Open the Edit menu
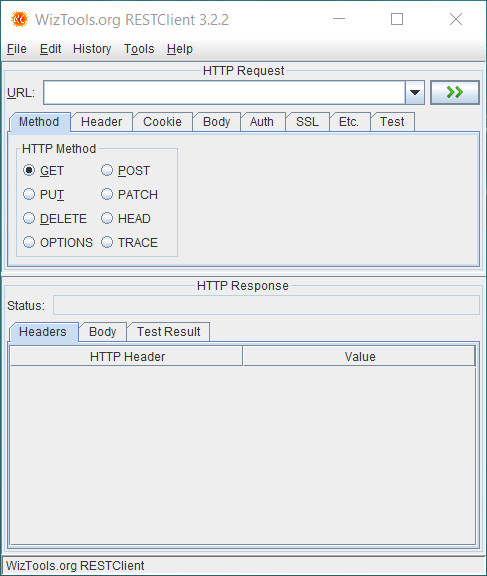The image size is (487, 576). [50, 49]
